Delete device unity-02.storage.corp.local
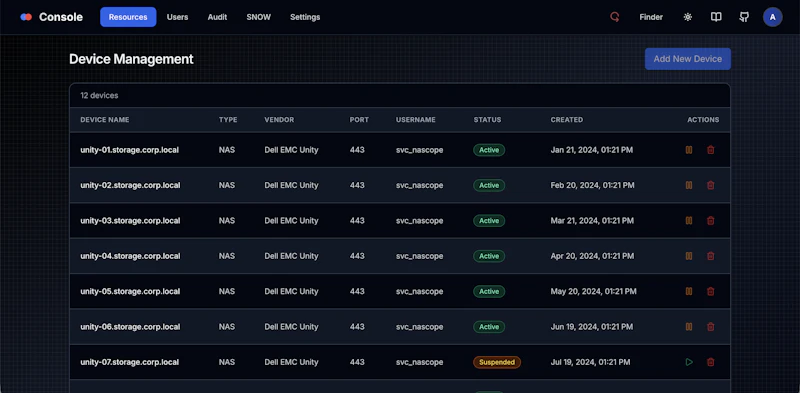800x393 pixels. pos(711,185)
